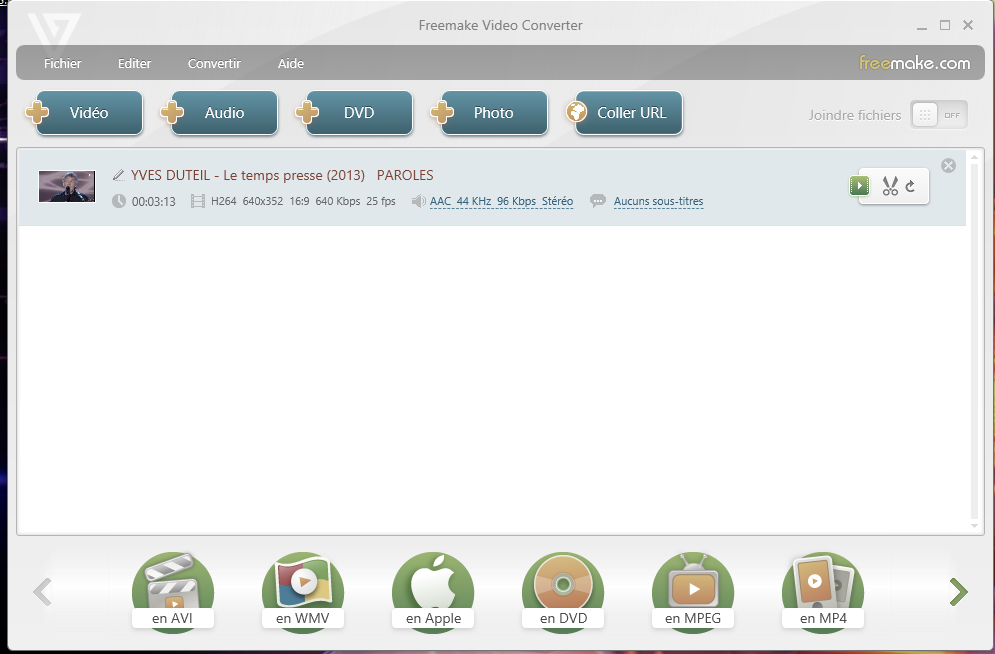Viewport: 995px width, 654px height.
Task: Click the scrollbar up arrow
Action: click(x=975, y=155)
